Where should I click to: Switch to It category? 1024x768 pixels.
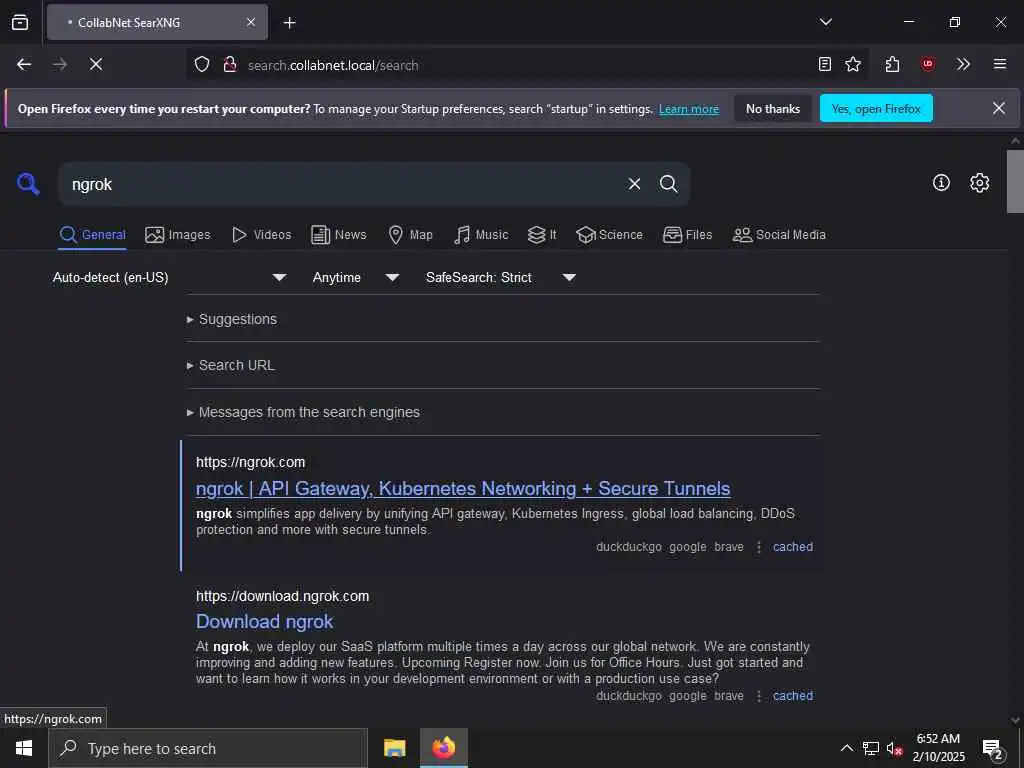542,235
